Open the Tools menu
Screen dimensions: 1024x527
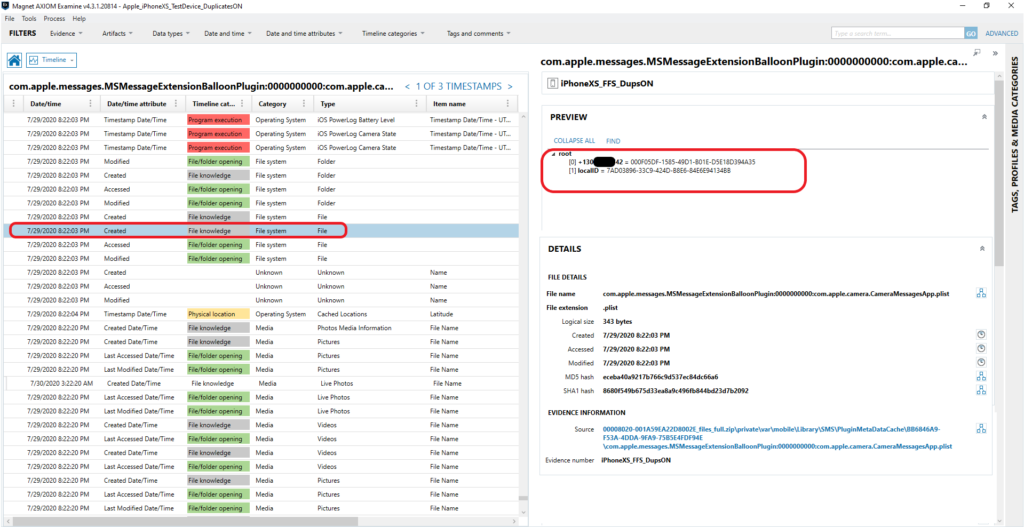29,19
